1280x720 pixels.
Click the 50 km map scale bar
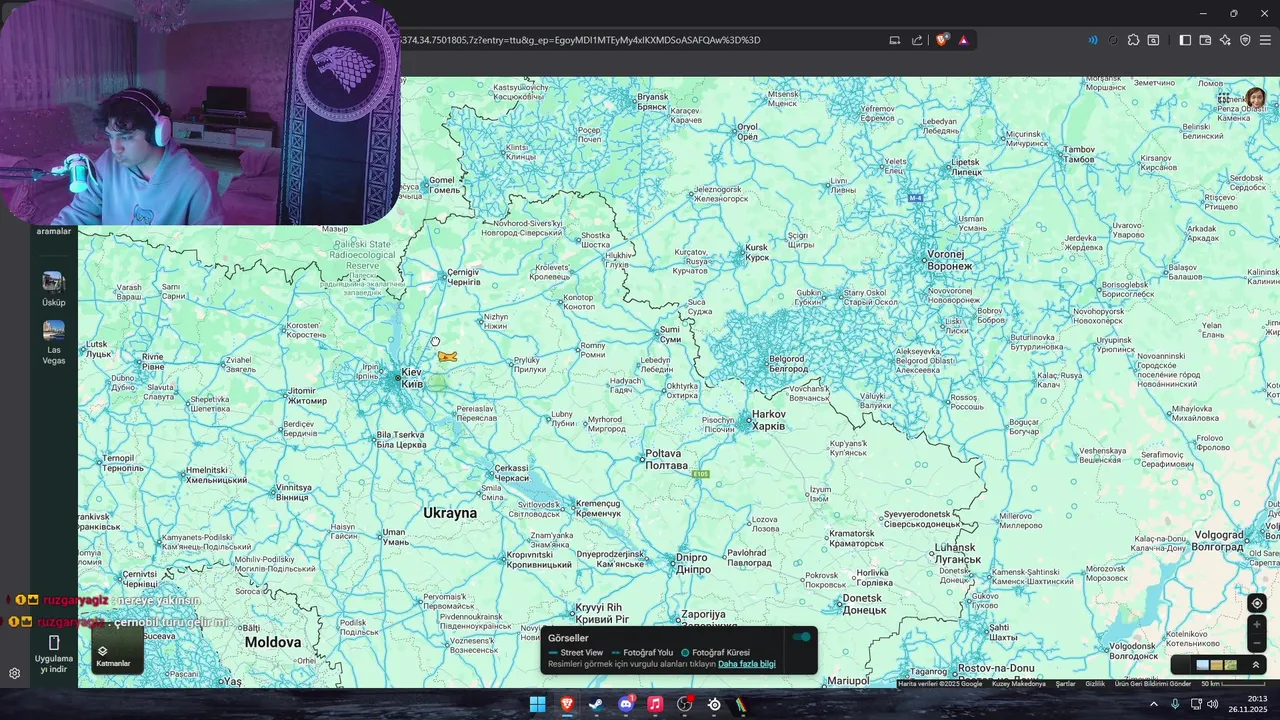[1232, 684]
